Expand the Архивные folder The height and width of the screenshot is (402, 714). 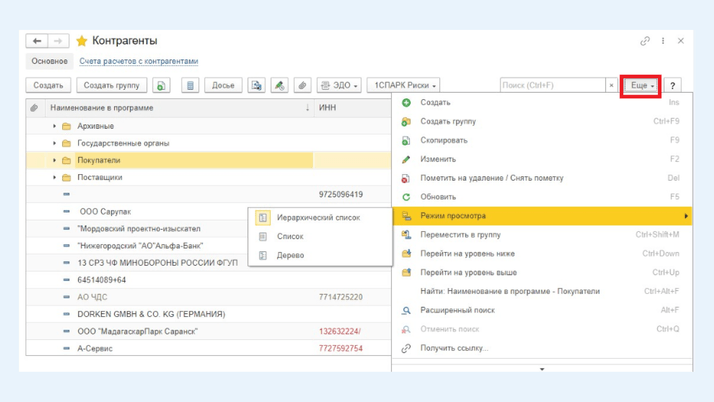pos(55,127)
